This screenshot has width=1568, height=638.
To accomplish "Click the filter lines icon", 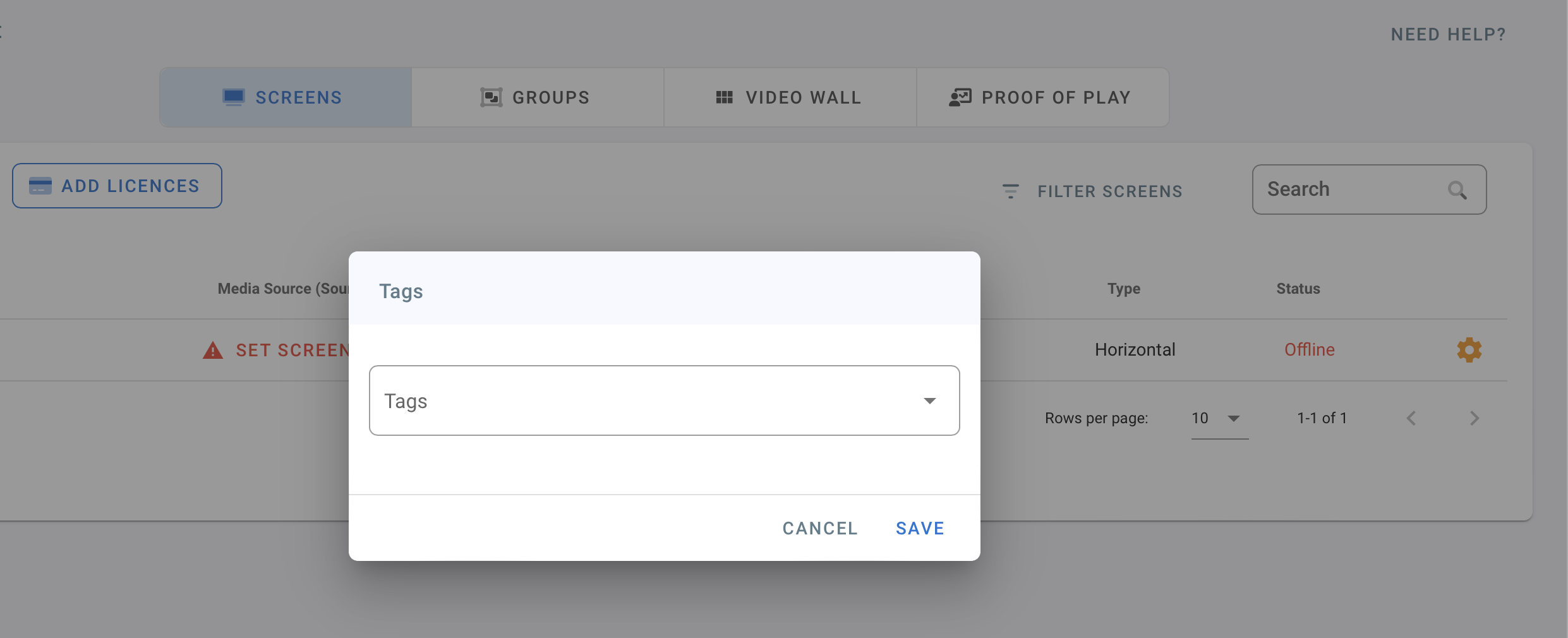I will 1011,191.
